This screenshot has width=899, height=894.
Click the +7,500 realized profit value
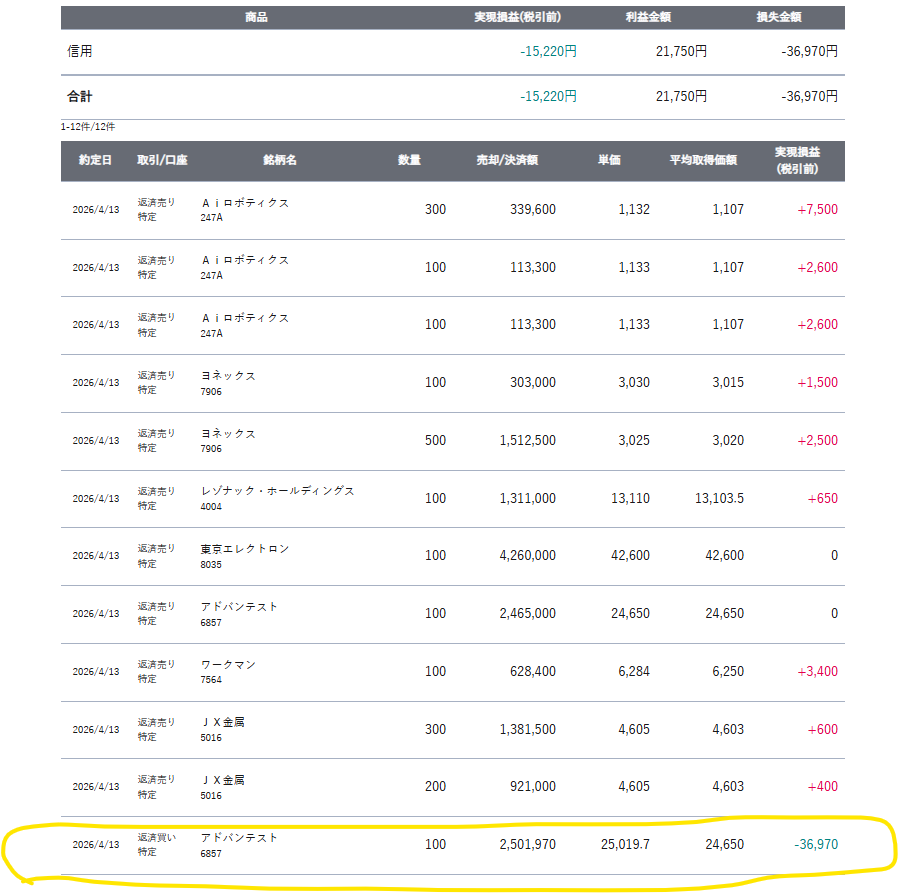(x=817, y=210)
